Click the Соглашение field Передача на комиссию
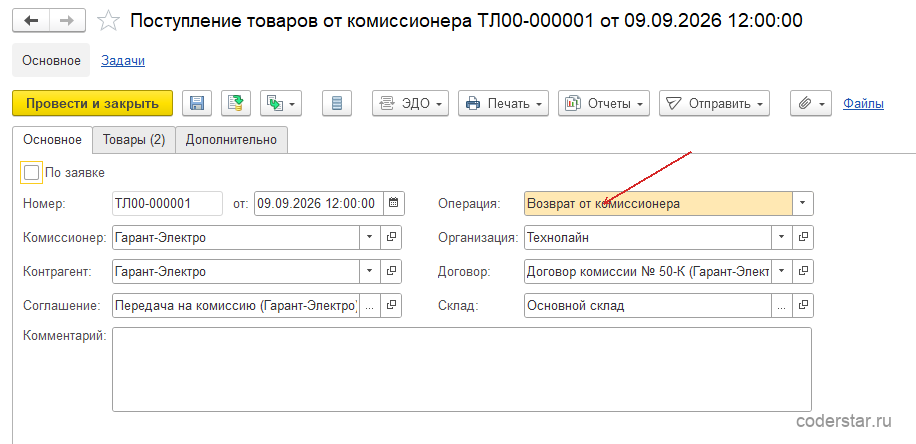The height and width of the screenshot is (444, 916). tap(235, 305)
